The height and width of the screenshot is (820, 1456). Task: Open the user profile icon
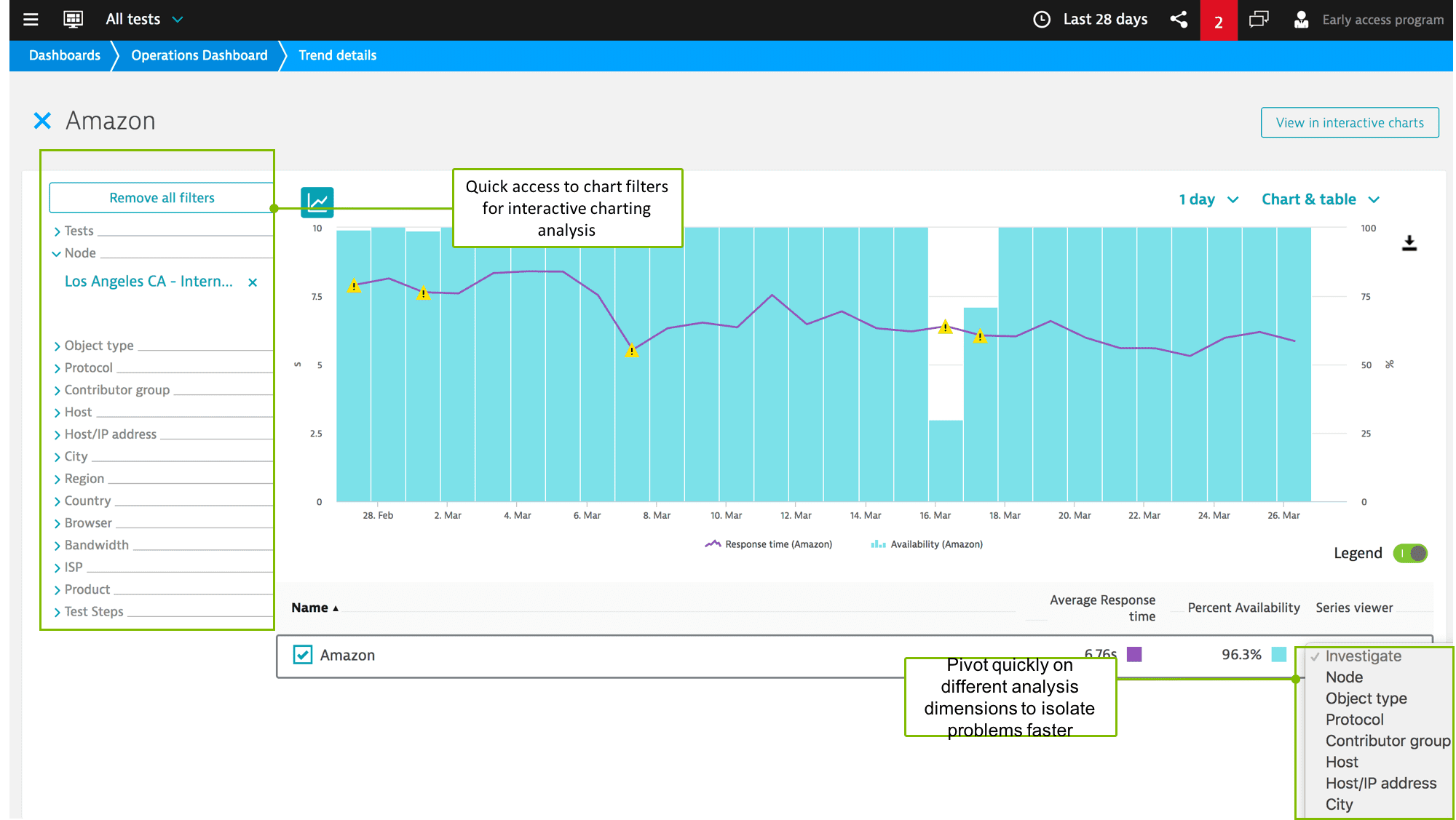tap(1301, 20)
